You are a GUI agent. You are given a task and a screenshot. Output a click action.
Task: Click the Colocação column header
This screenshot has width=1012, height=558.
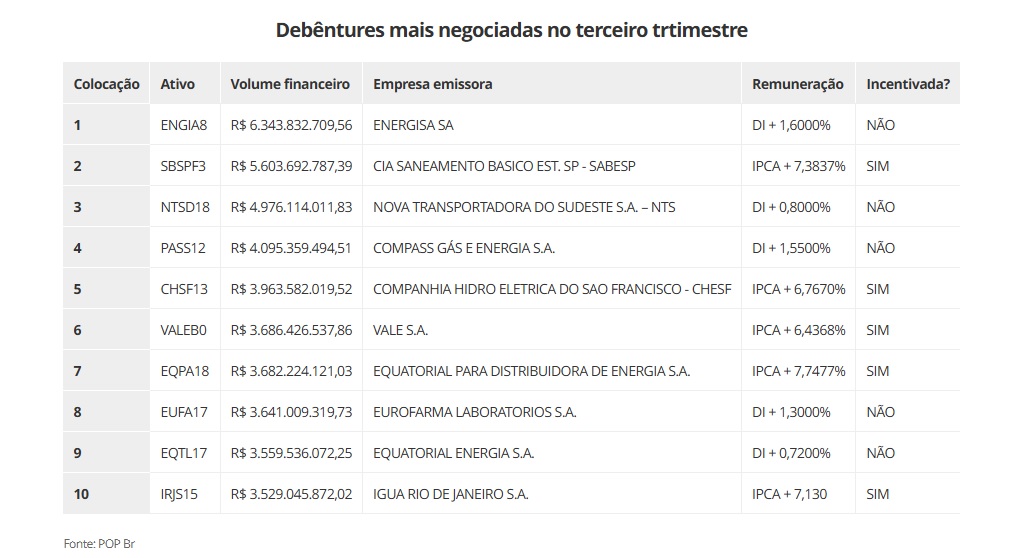click(x=106, y=84)
